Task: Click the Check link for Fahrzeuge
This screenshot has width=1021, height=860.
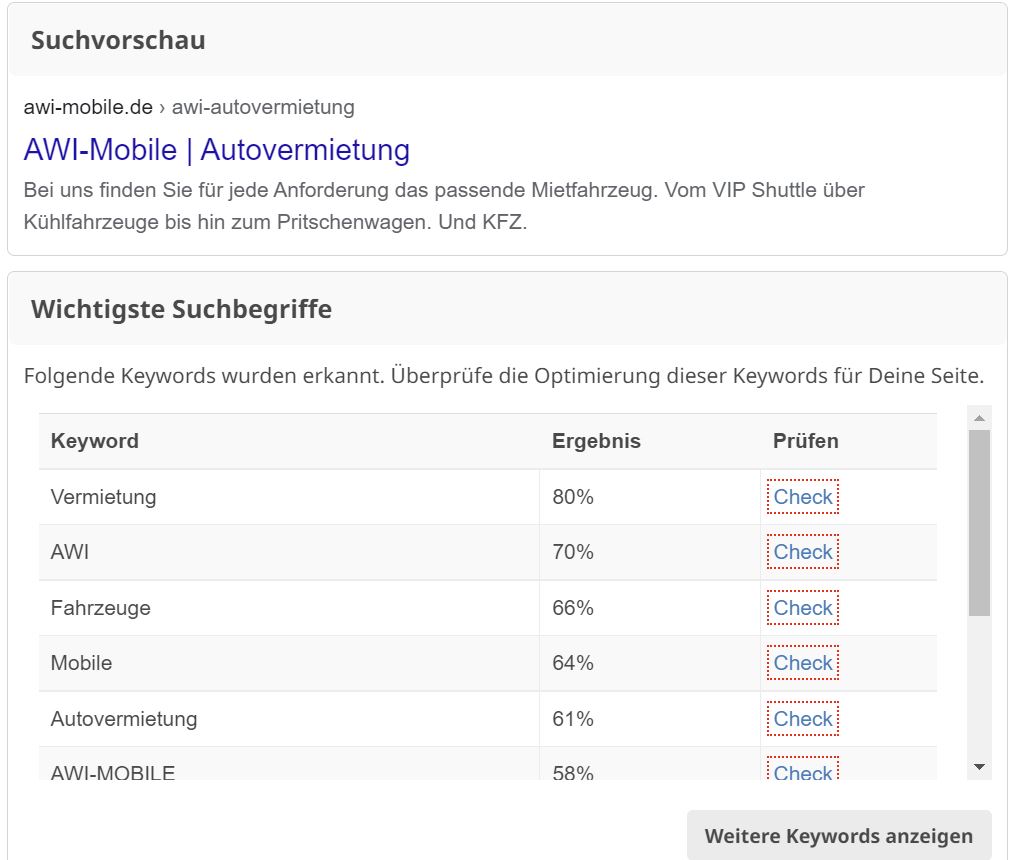Action: tap(802, 607)
